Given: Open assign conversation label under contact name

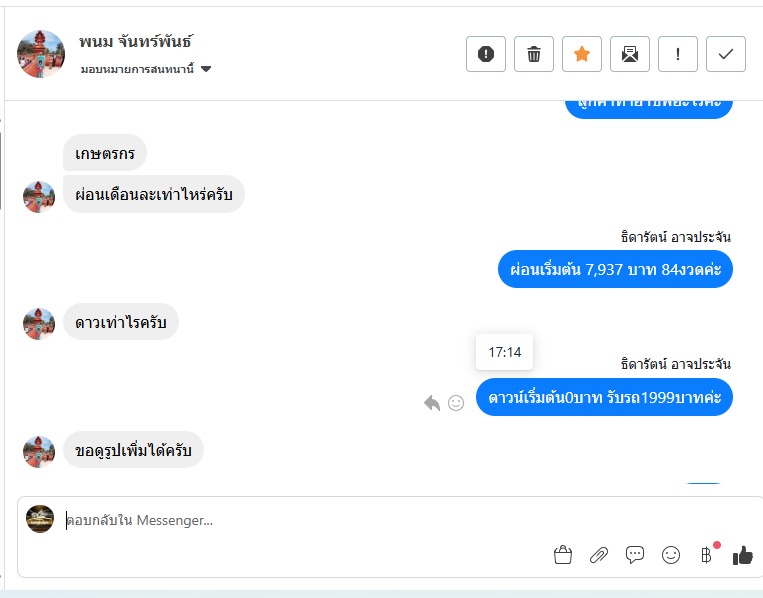Looking at the screenshot, I should (137, 69).
